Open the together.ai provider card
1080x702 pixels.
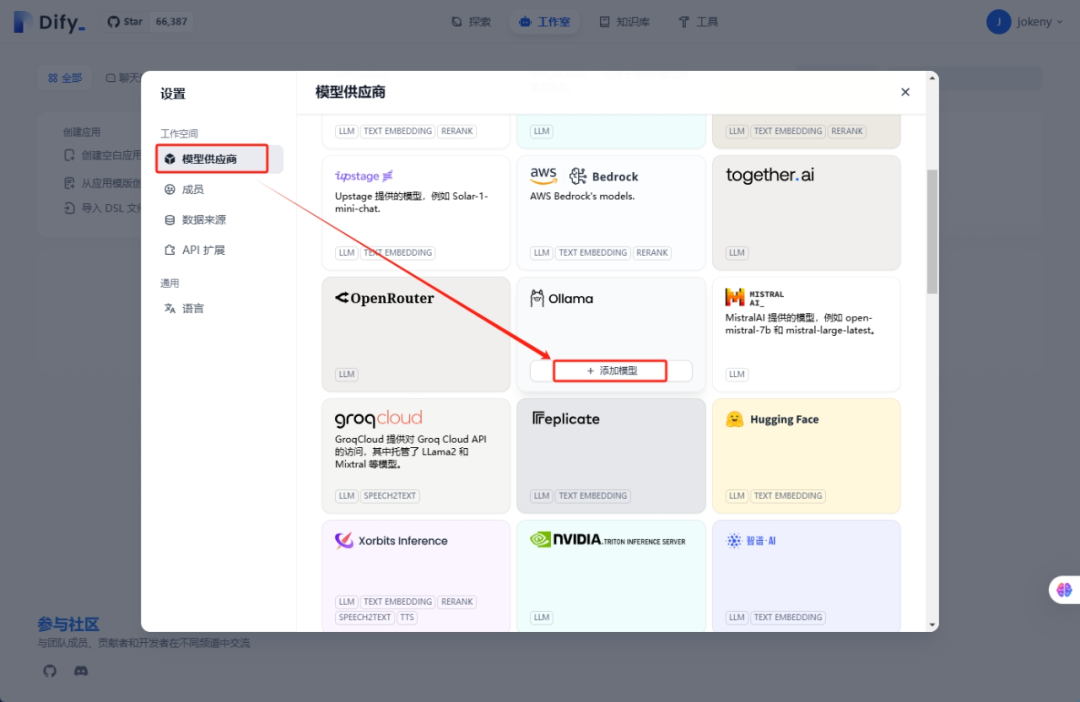pyautogui.click(x=806, y=212)
